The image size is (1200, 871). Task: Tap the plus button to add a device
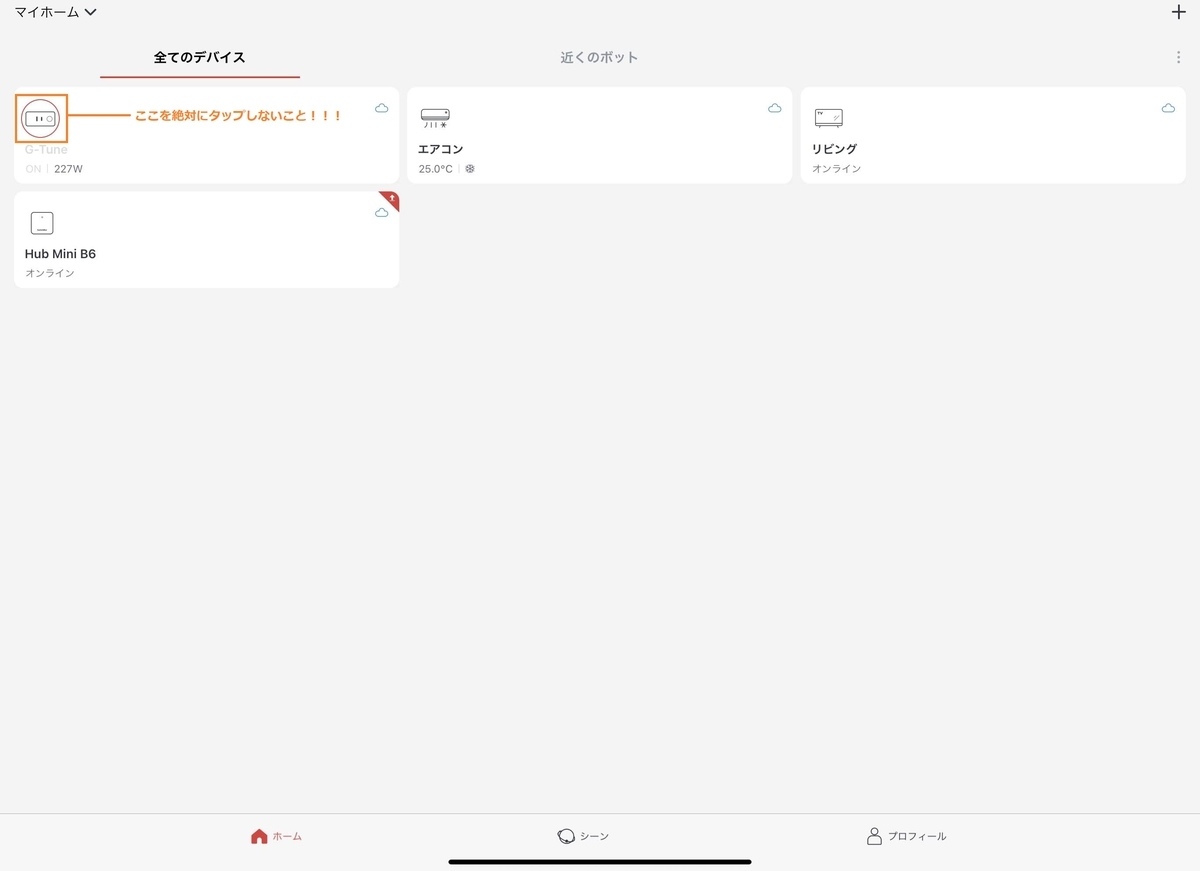(x=1178, y=13)
